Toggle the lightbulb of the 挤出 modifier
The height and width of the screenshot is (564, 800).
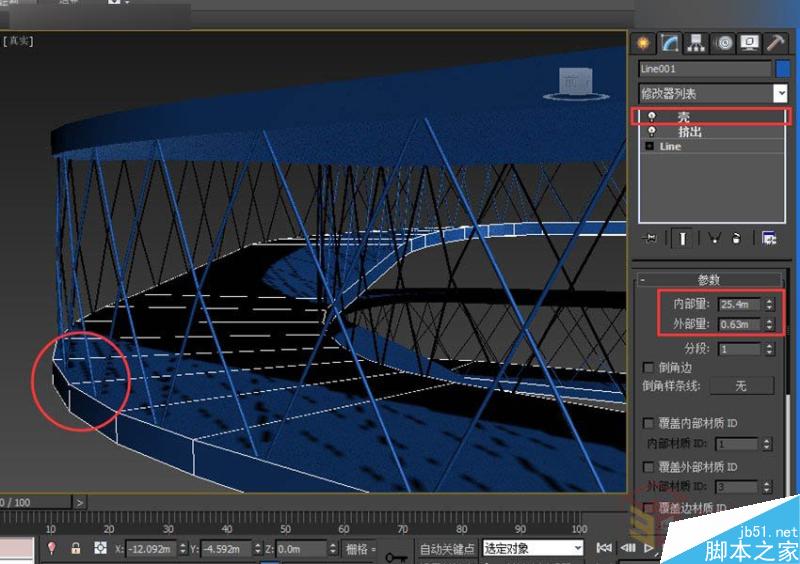[x=652, y=132]
